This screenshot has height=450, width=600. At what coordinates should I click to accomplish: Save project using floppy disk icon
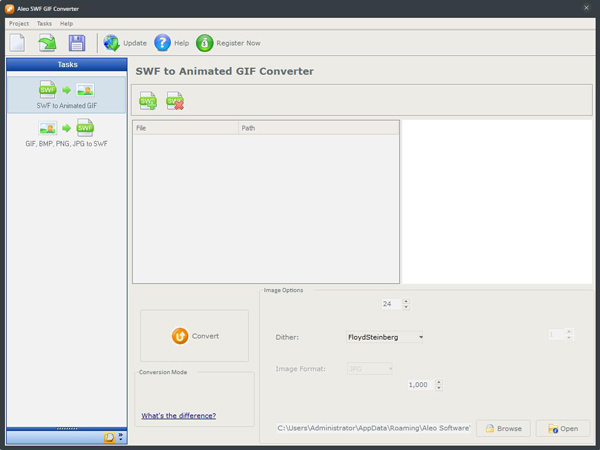coord(77,42)
